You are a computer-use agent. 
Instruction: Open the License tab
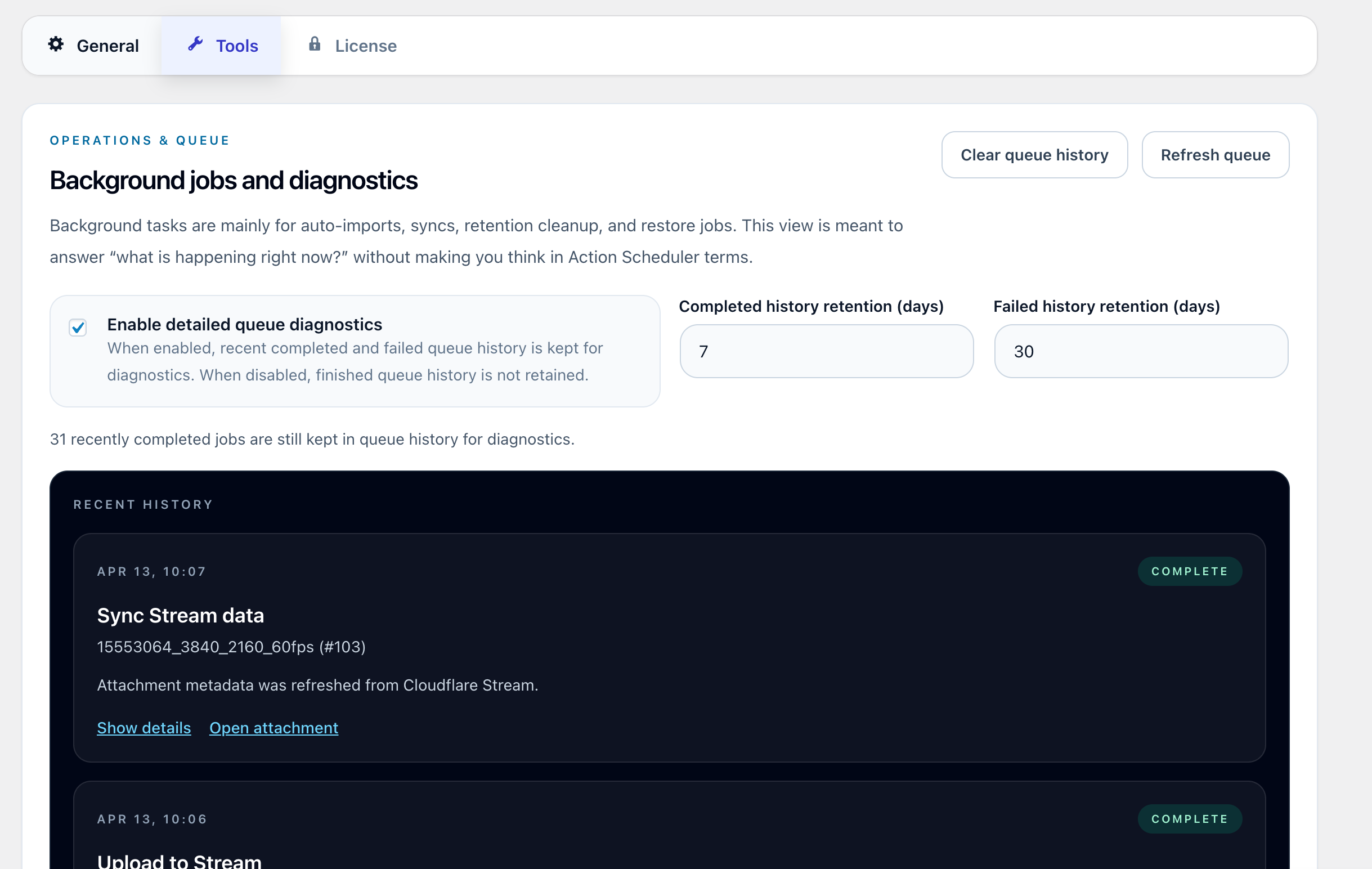365,46
